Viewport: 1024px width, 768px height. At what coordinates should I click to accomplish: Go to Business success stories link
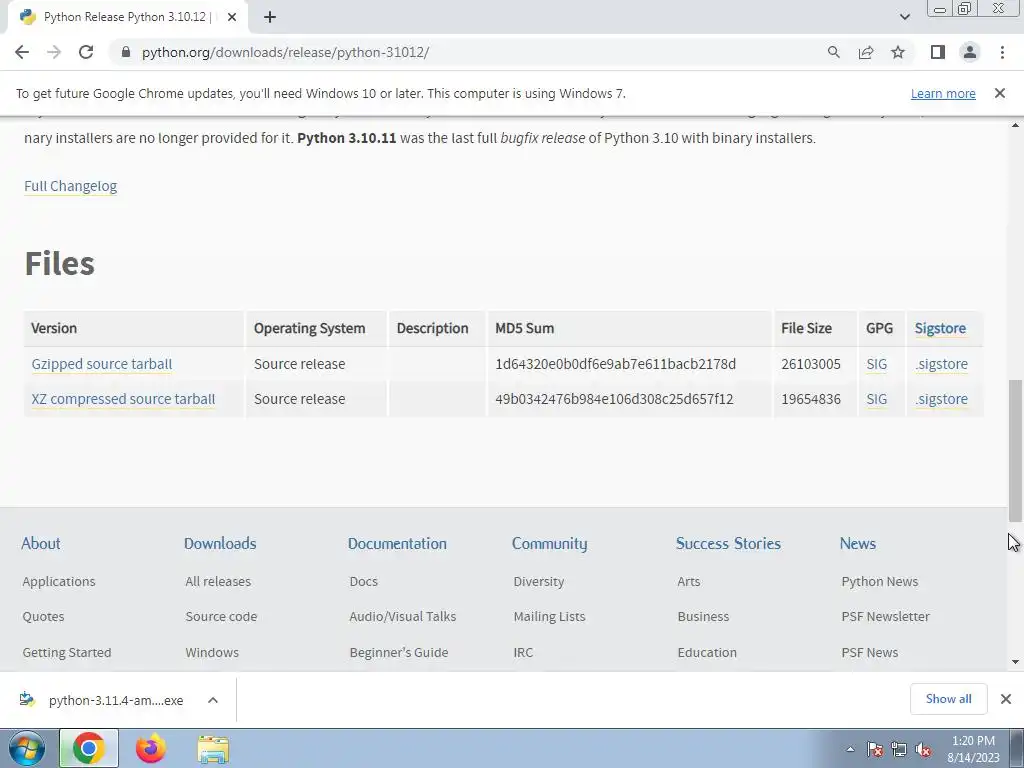703,616
